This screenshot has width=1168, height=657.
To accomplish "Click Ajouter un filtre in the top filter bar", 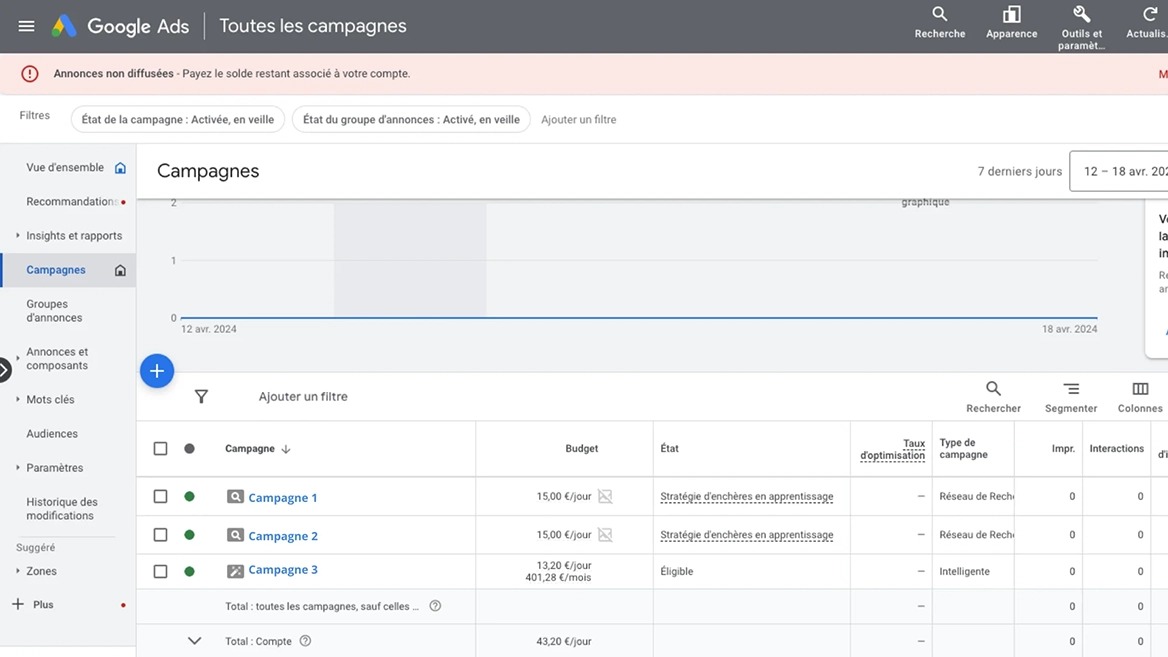I will coord(579,119).
